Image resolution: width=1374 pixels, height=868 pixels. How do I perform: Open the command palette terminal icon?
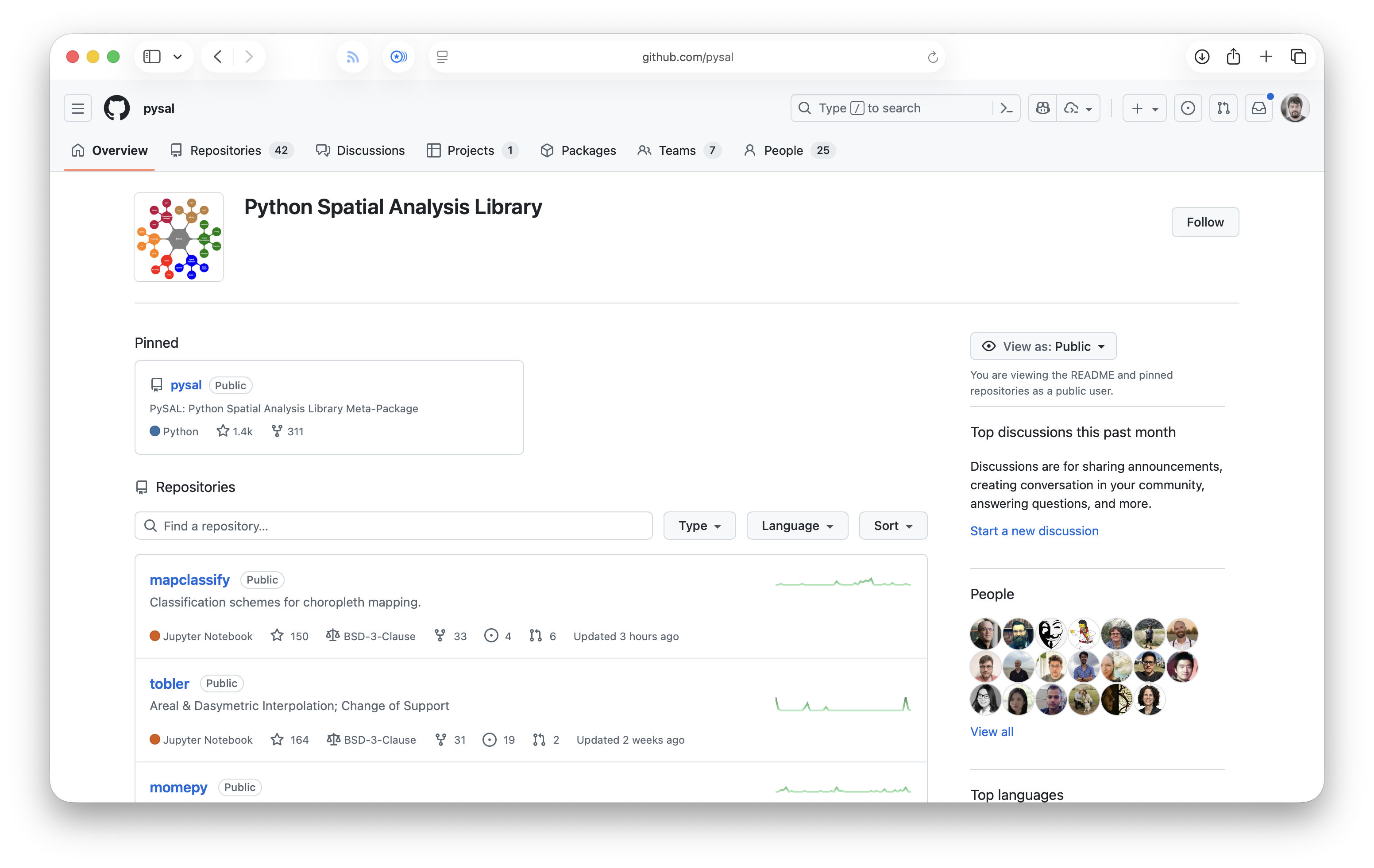[x=1007, y=108]
